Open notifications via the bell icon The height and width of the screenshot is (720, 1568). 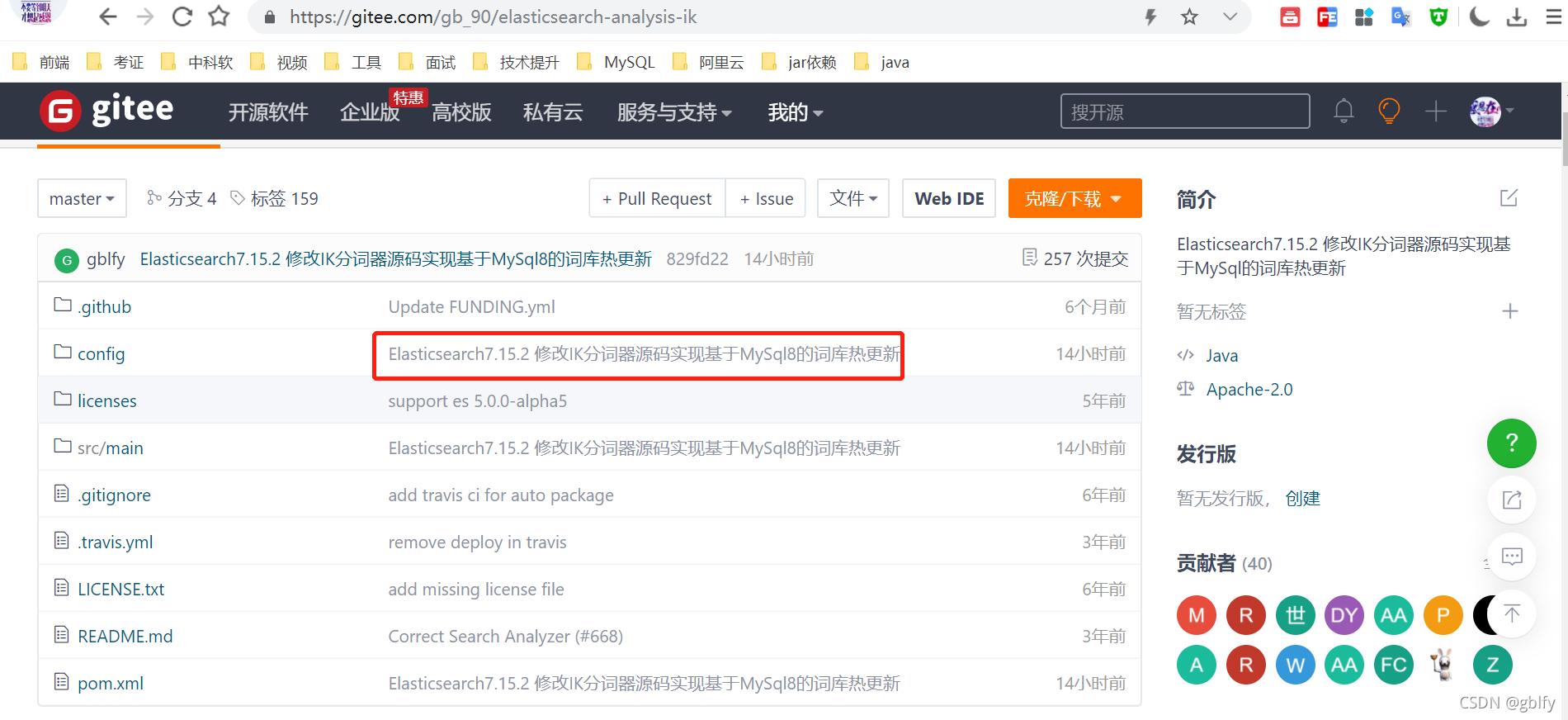1344,111
